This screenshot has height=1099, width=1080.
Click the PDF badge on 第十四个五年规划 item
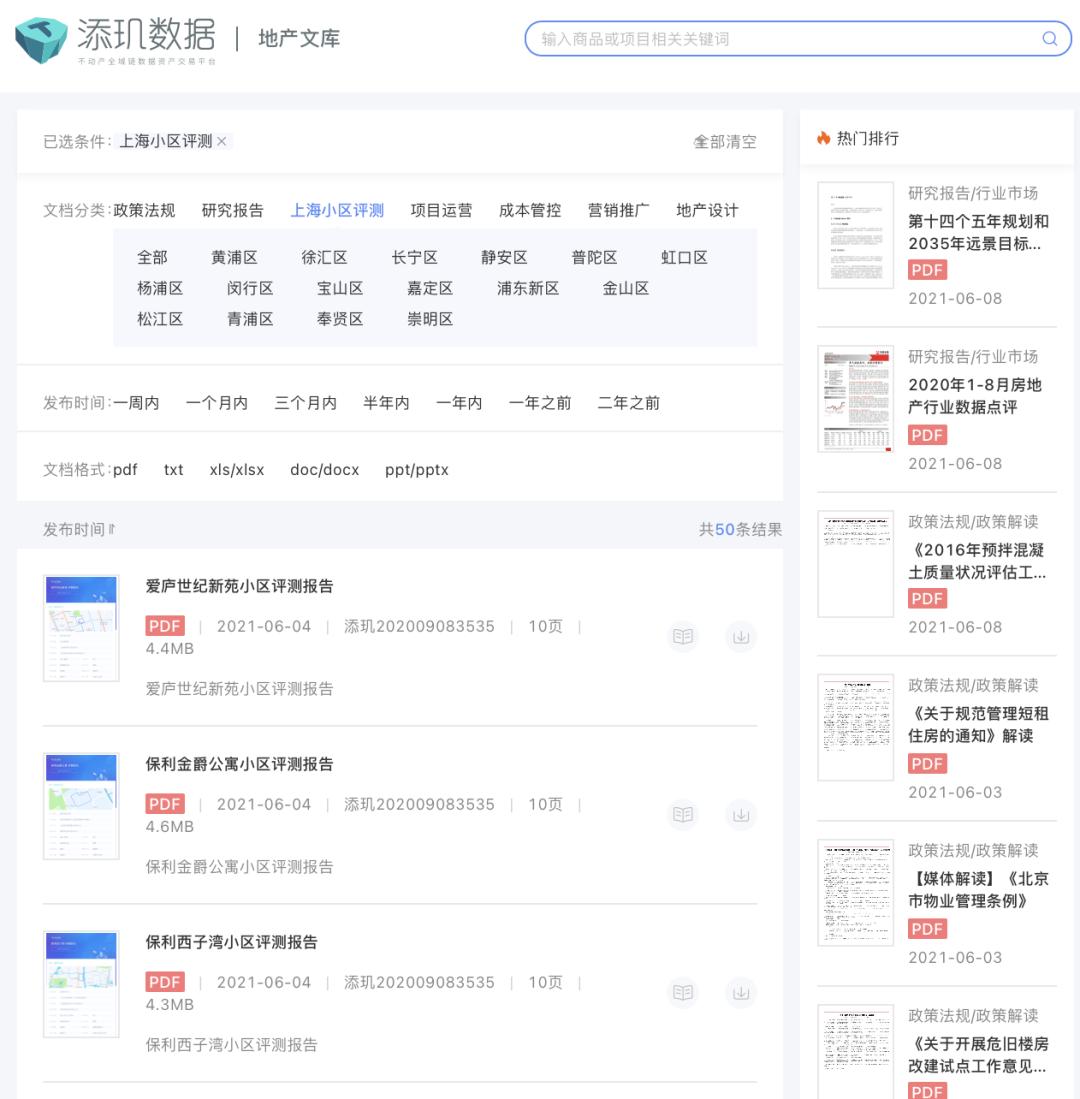pos(926,270)
